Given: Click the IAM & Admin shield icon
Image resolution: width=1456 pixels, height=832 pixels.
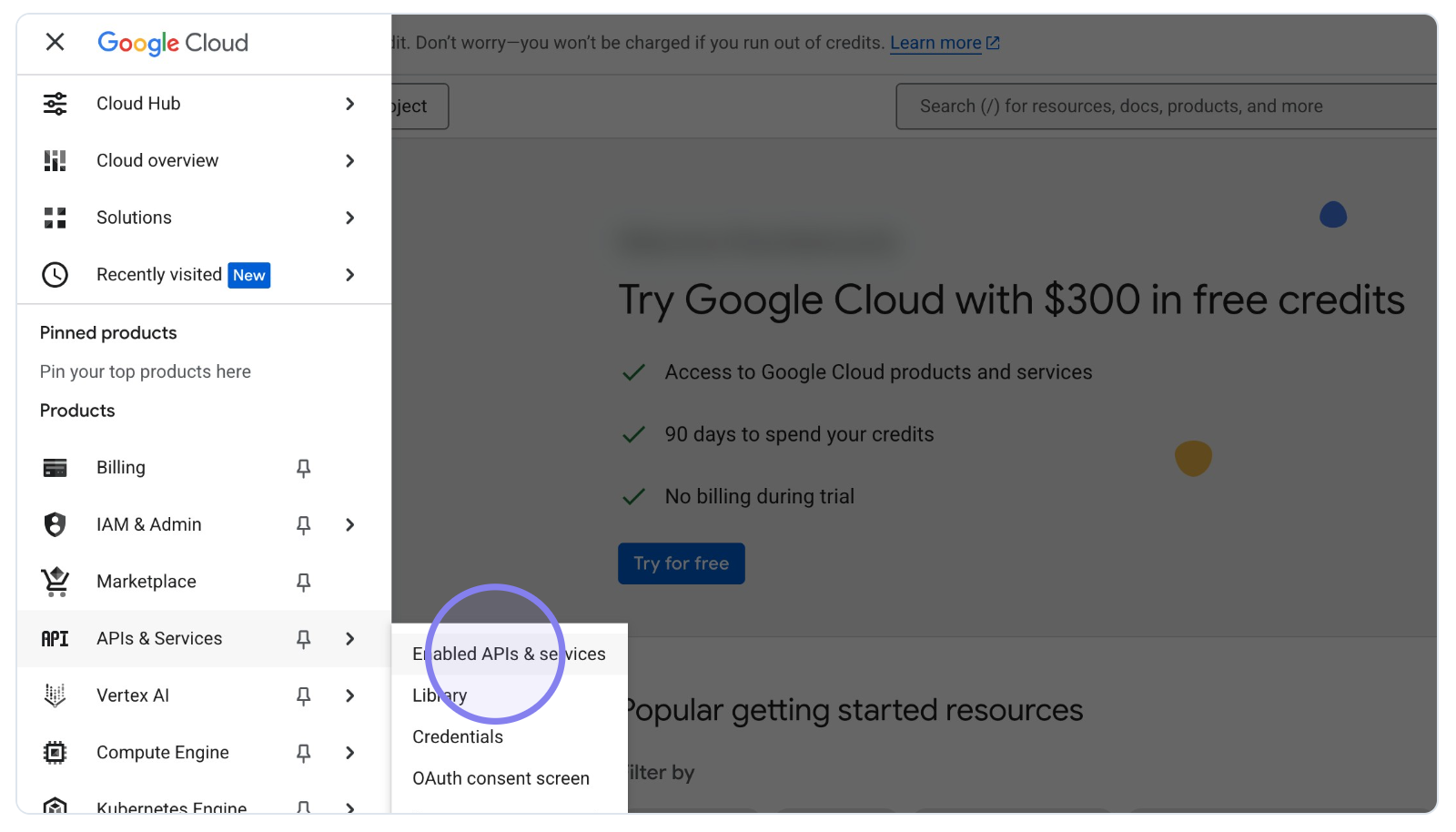Looking at the screenshot, I should point(55,524).
